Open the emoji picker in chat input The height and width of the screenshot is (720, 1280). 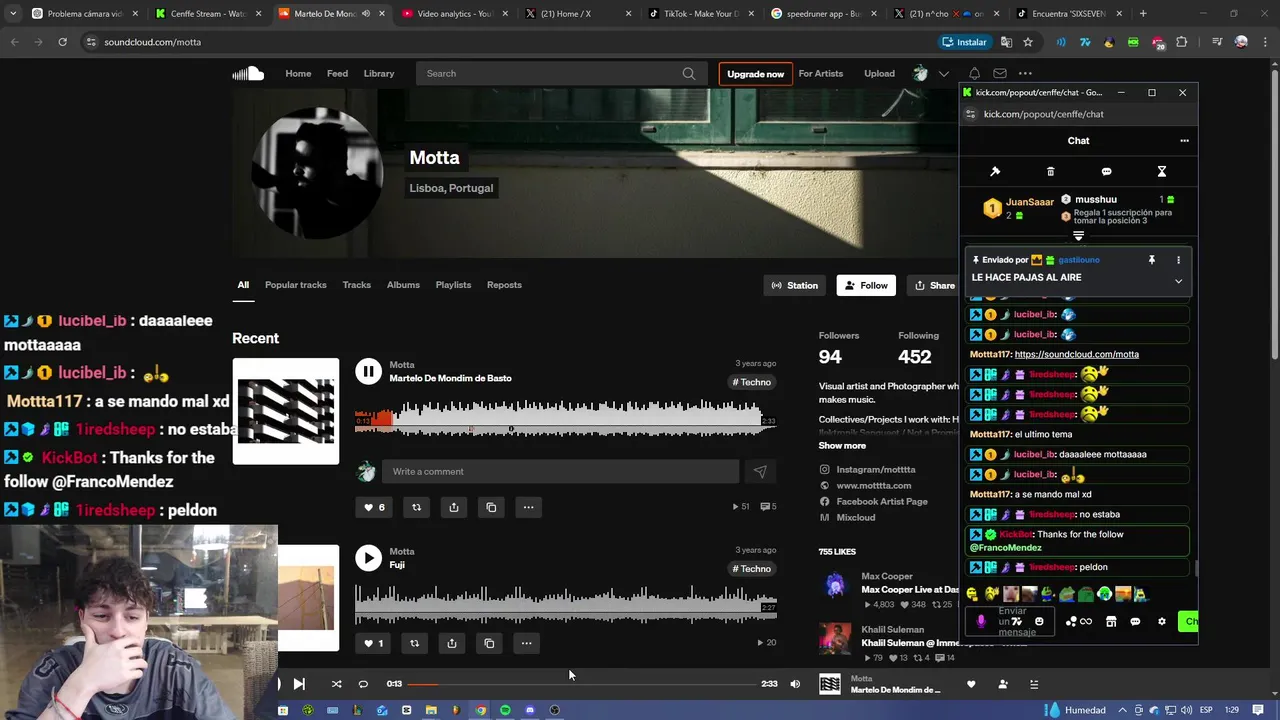pos(1039,621)
